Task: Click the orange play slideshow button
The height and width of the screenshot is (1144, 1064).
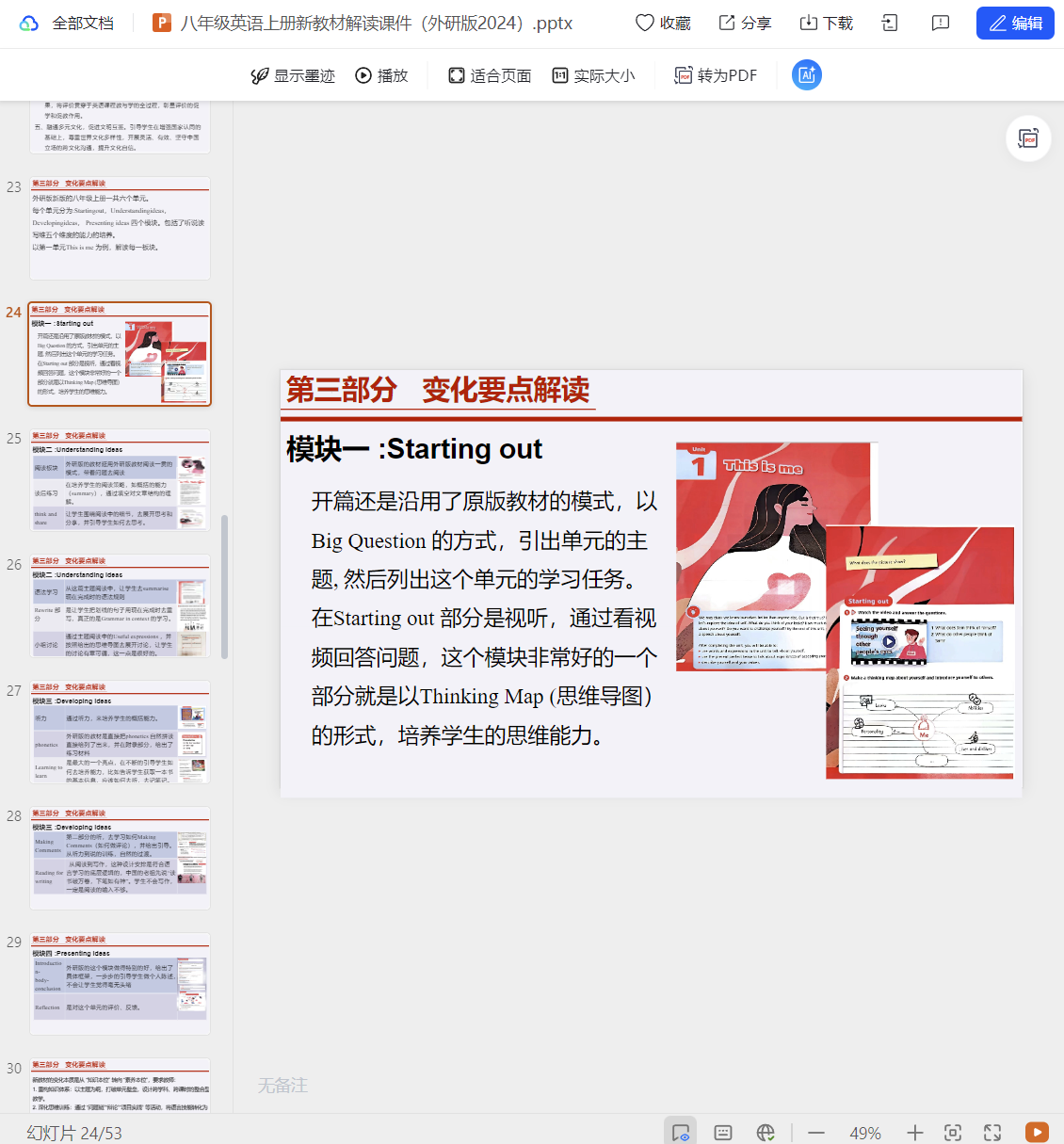Action: pos(1037,1132)
